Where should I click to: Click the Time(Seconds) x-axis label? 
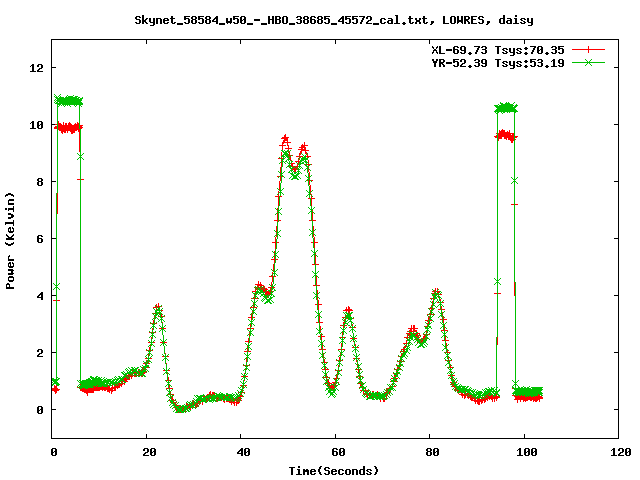click(334, 471)
